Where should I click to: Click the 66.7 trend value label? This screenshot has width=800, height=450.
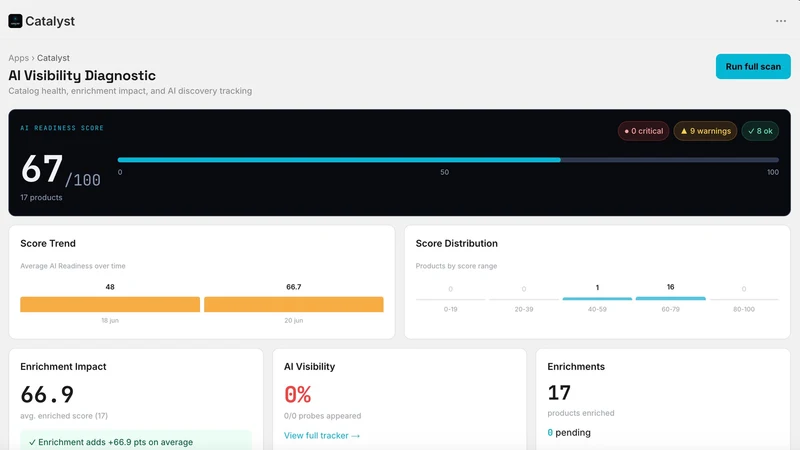[x=294, y=287]
